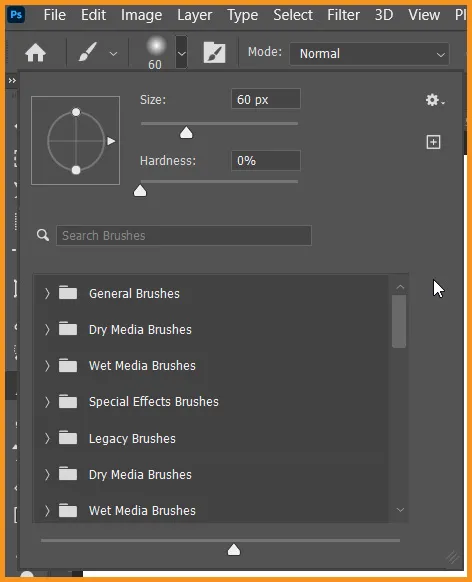Open the Select menu
472x582 pixels.
[x=293, y=15]
